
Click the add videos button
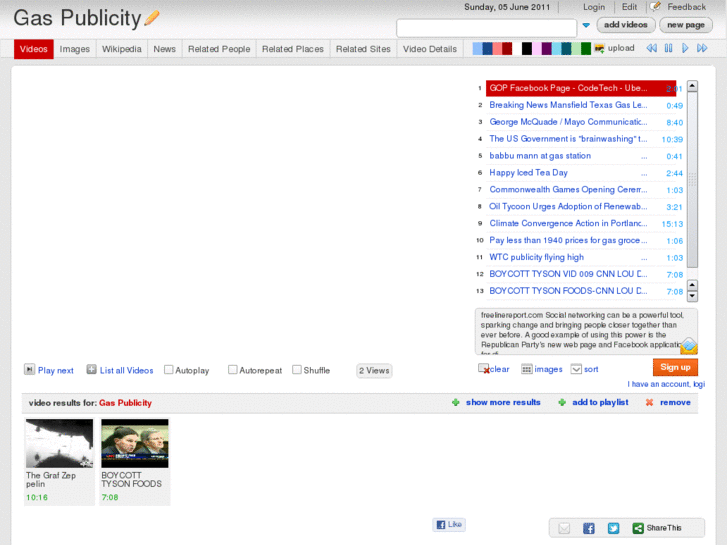tap(625, 25)
